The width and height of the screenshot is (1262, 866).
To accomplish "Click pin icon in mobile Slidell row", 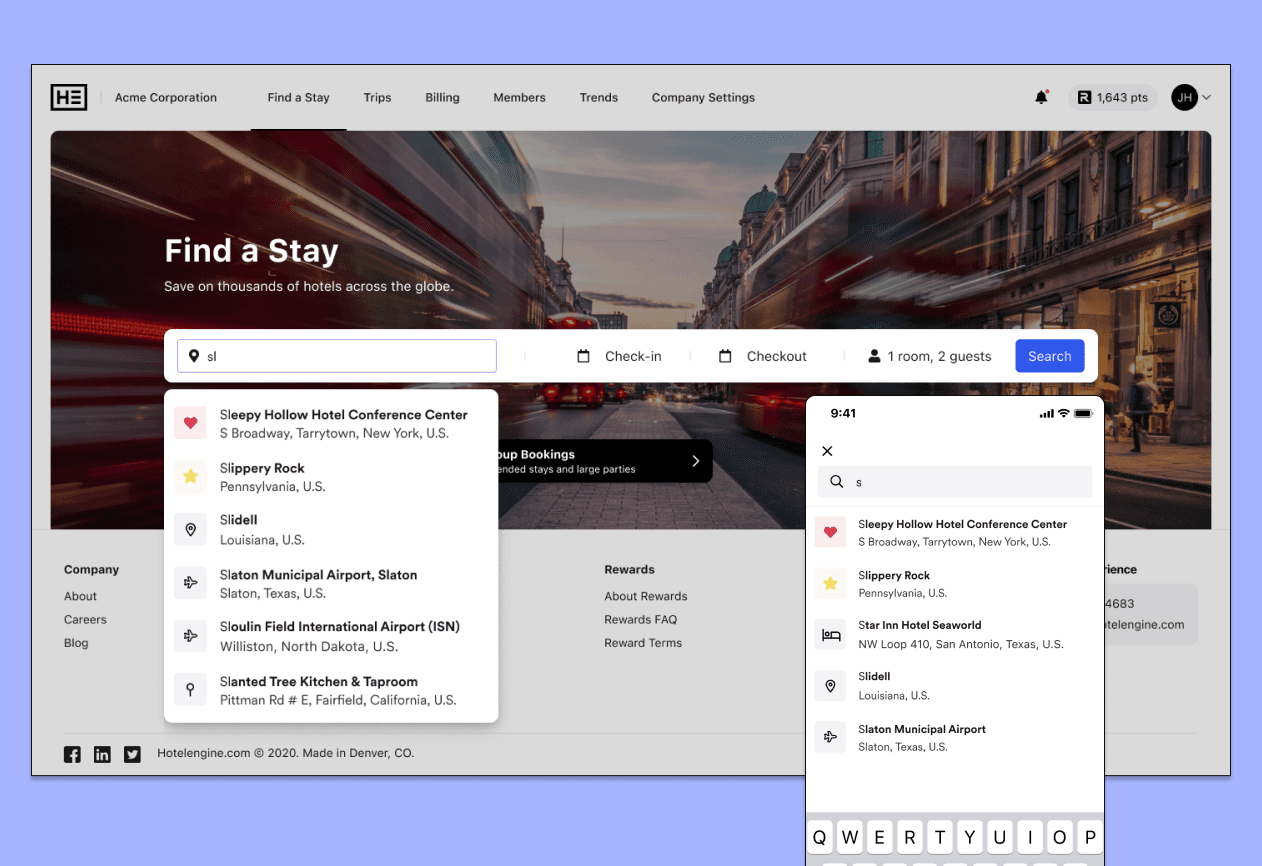I will [830, 685].
